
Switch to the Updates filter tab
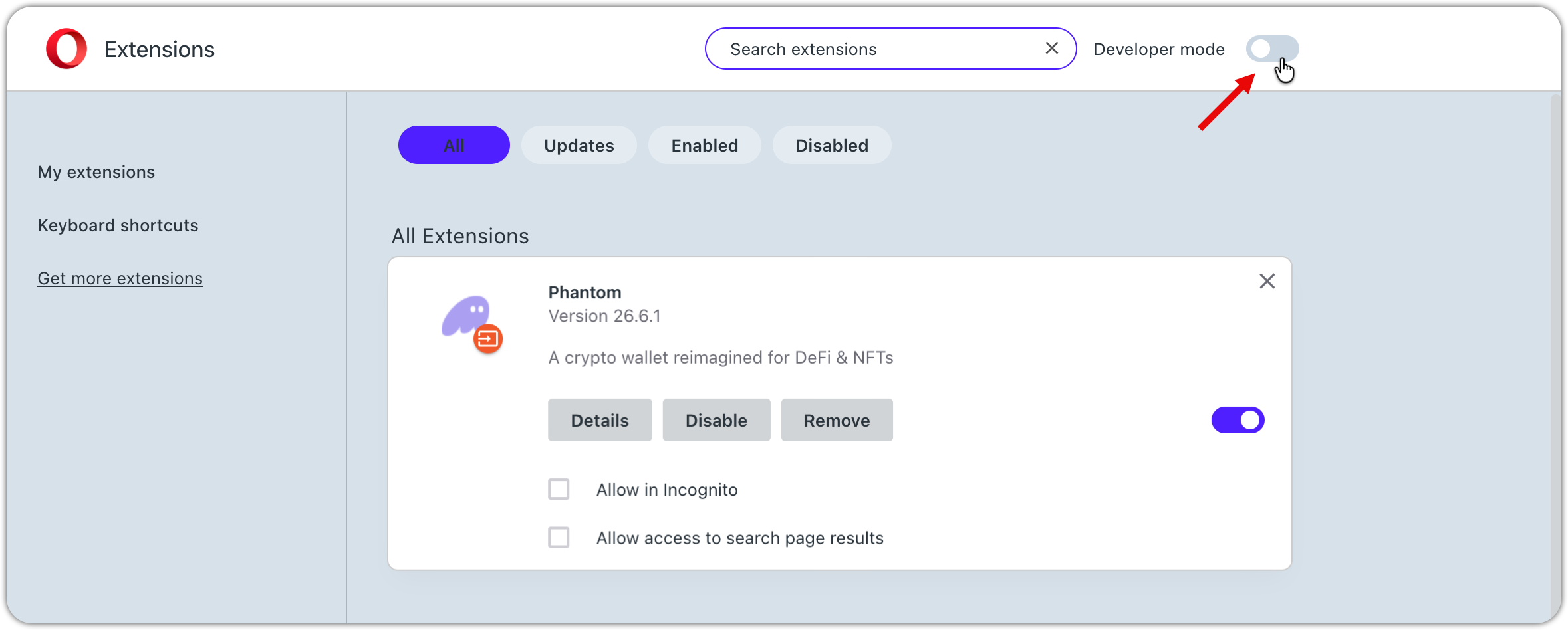[x=579, y=145]
